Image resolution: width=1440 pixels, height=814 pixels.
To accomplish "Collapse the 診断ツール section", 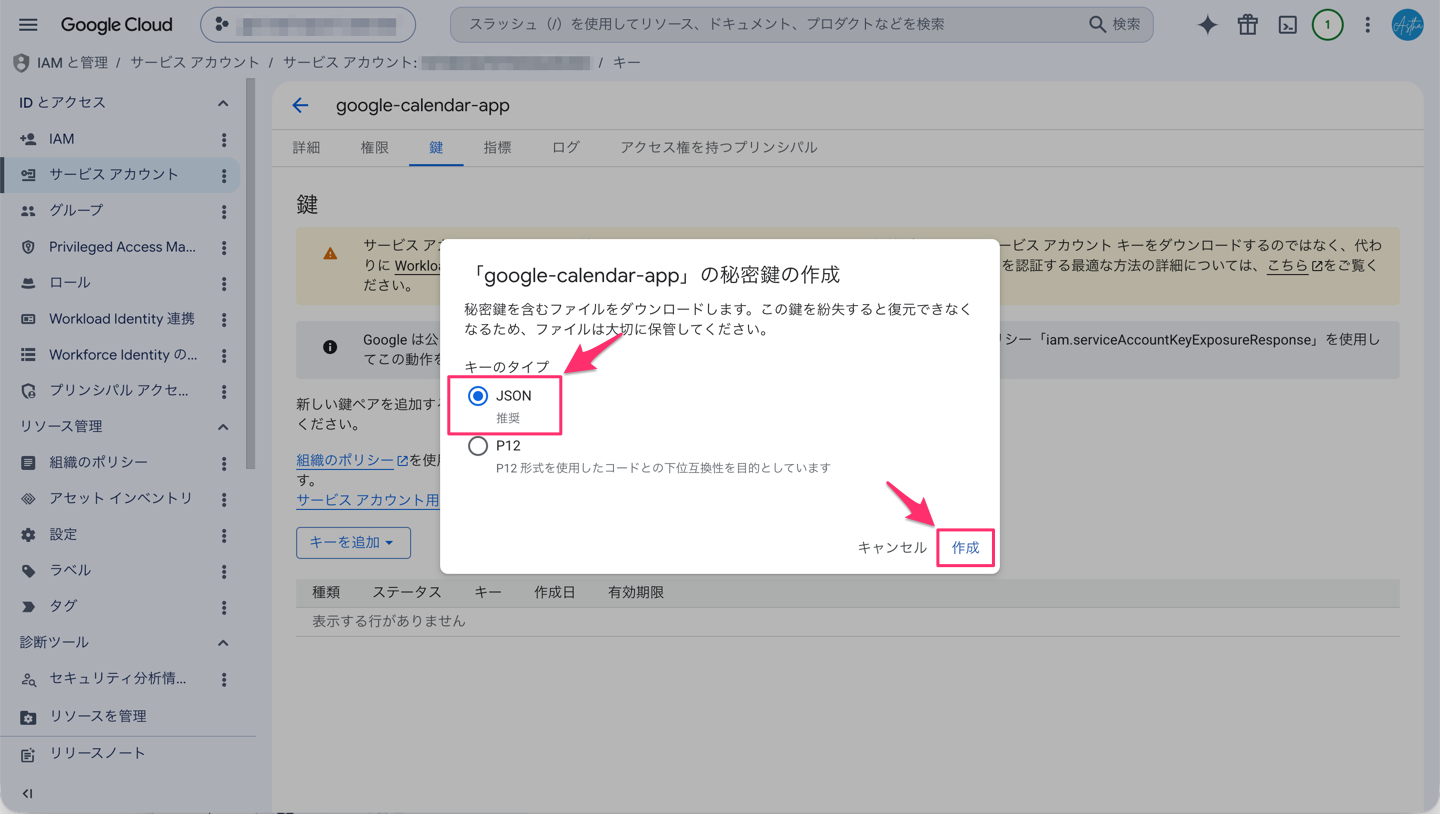I will [223, 643].
